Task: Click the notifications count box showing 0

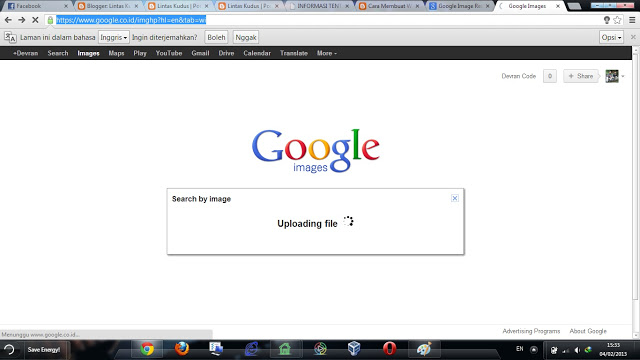Action: click(550, 76)
